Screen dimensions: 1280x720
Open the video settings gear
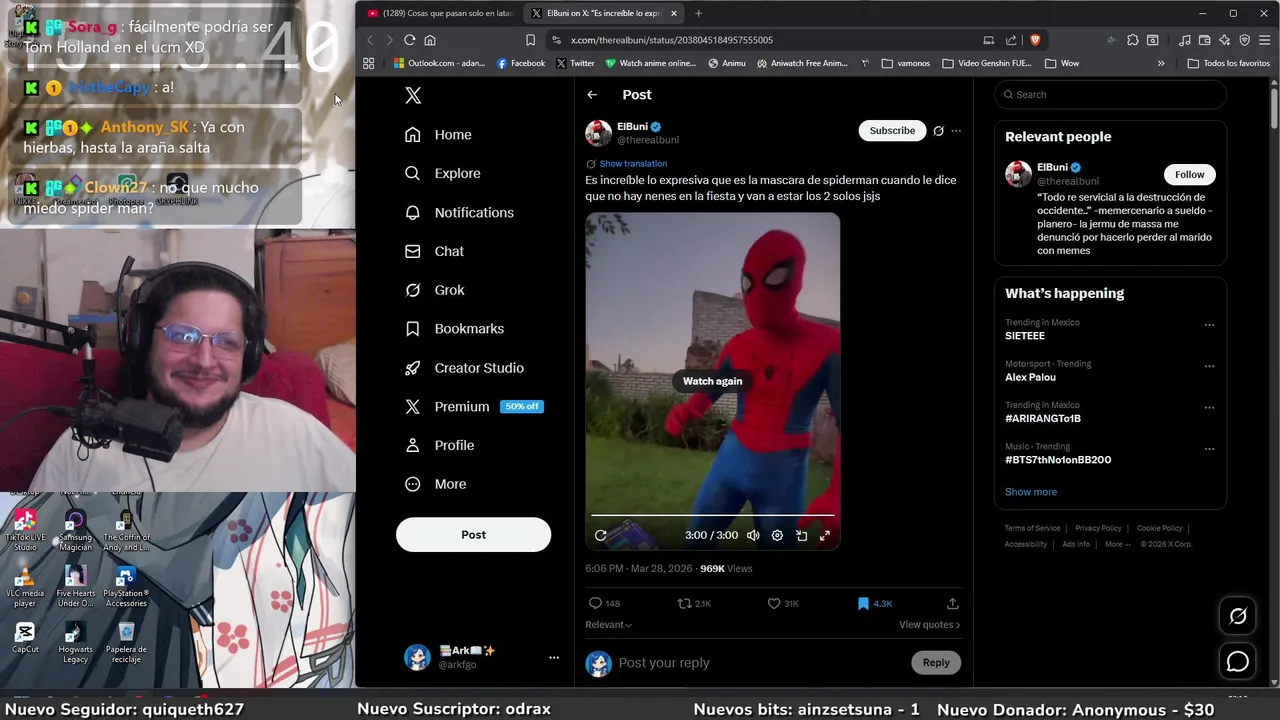coord(777,536)
